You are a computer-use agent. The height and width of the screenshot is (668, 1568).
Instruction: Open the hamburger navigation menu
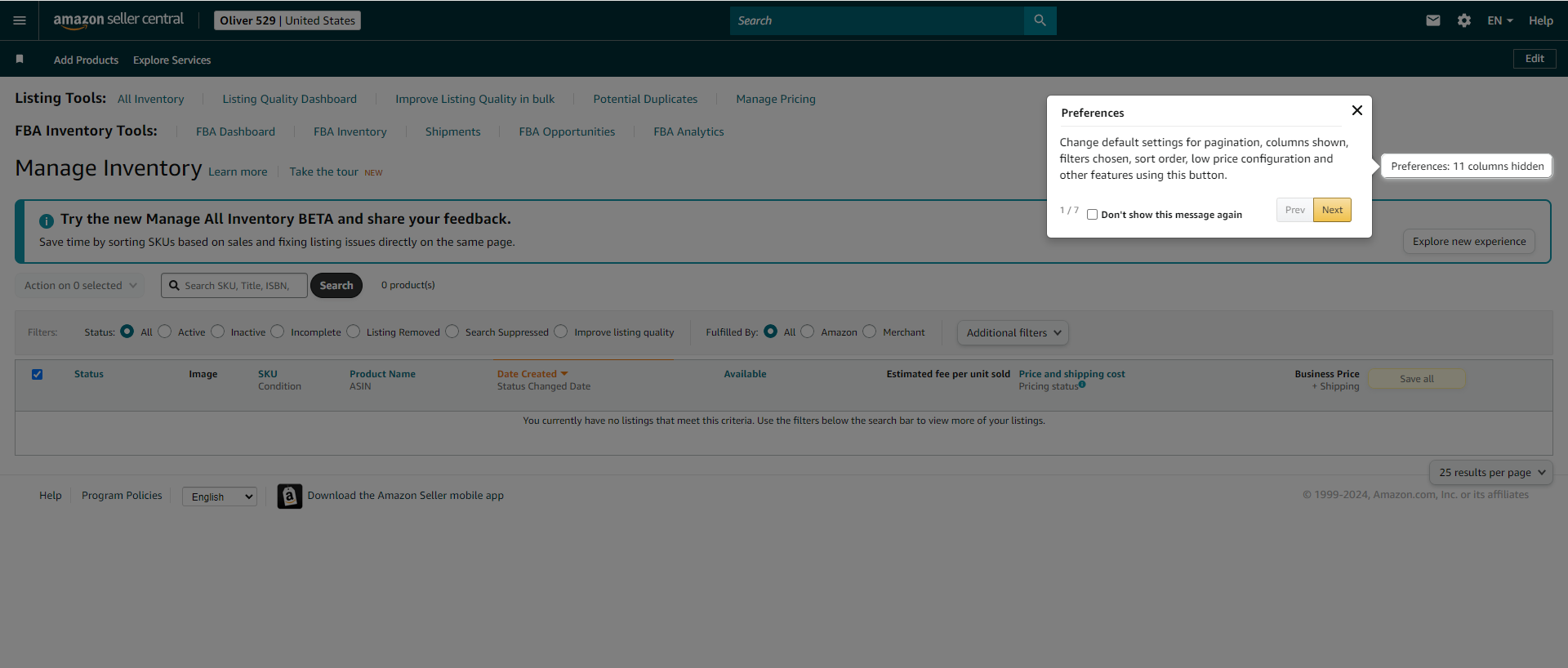coord(20,20)
